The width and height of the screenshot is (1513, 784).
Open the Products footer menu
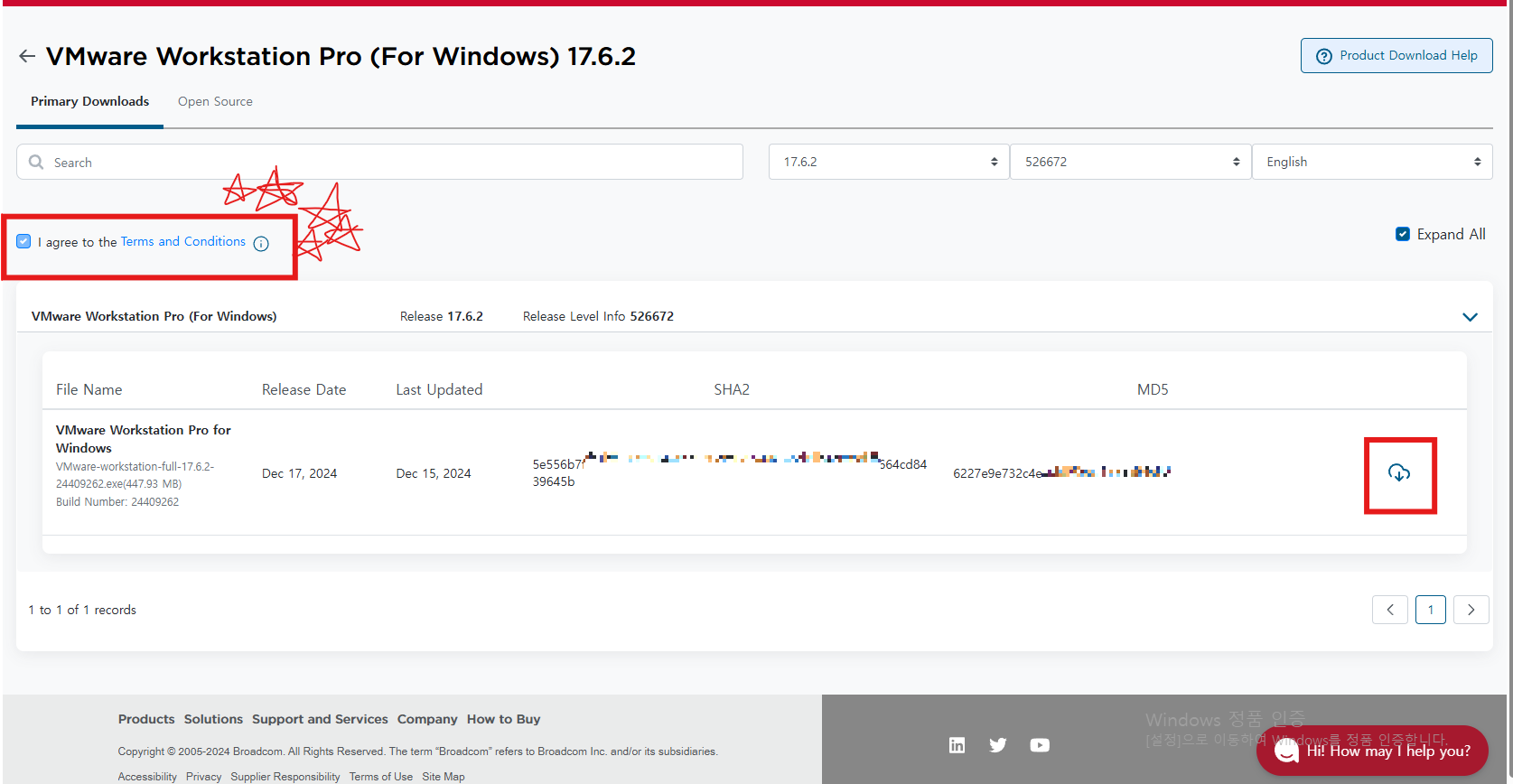(x=146, y=719)
